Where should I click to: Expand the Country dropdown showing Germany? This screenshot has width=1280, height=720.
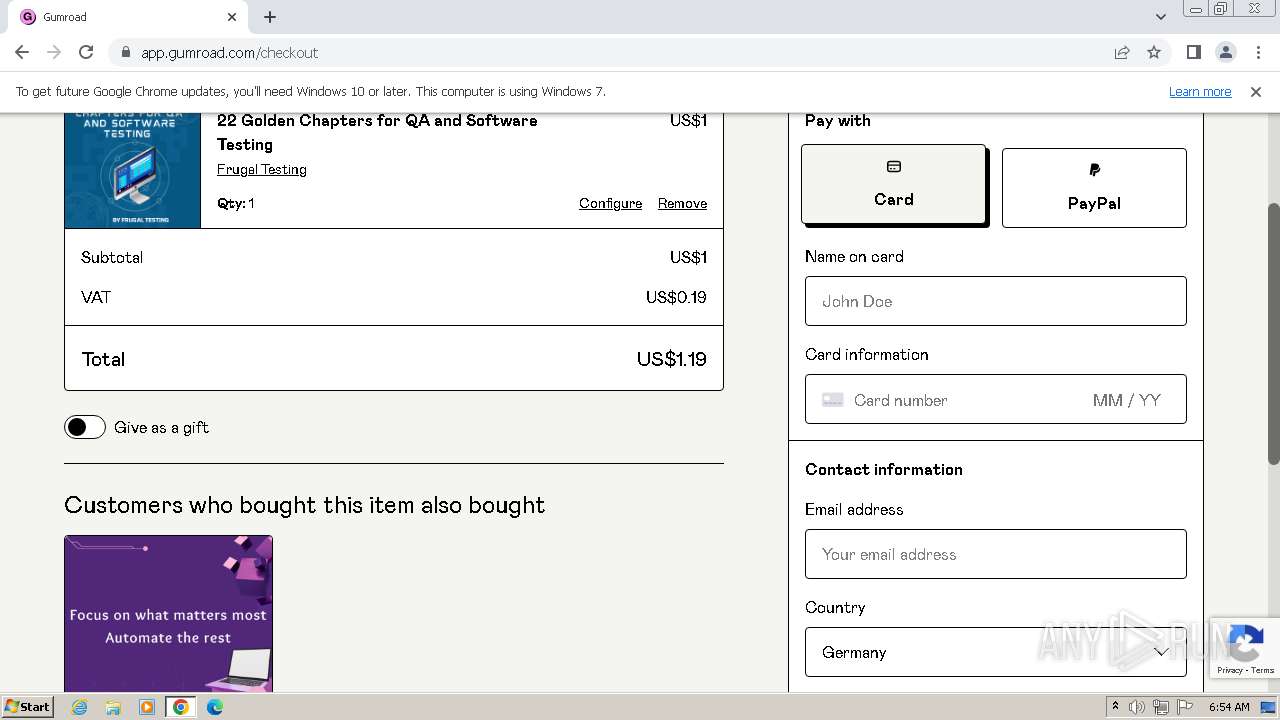pos(995,652)
